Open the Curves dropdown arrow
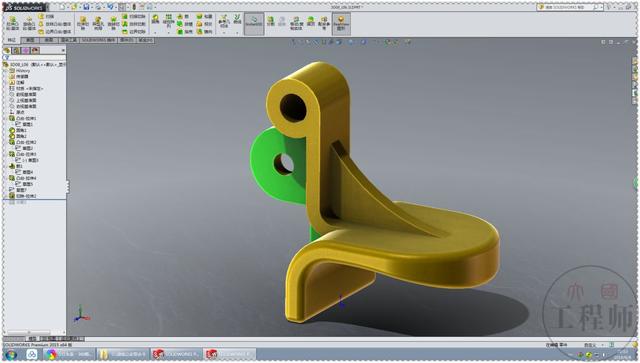The height and width of the screenshot is (363, 640). (x=237, y=33)
